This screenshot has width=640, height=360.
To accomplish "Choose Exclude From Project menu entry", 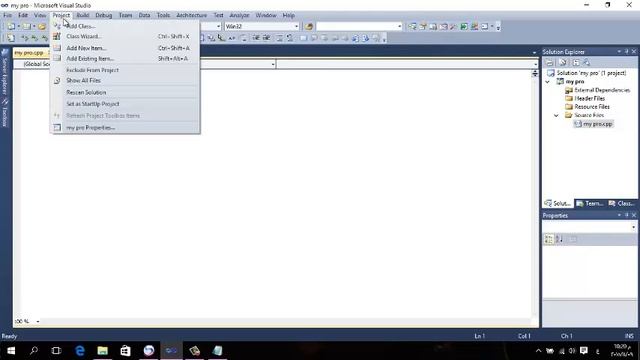I will 125,70.
